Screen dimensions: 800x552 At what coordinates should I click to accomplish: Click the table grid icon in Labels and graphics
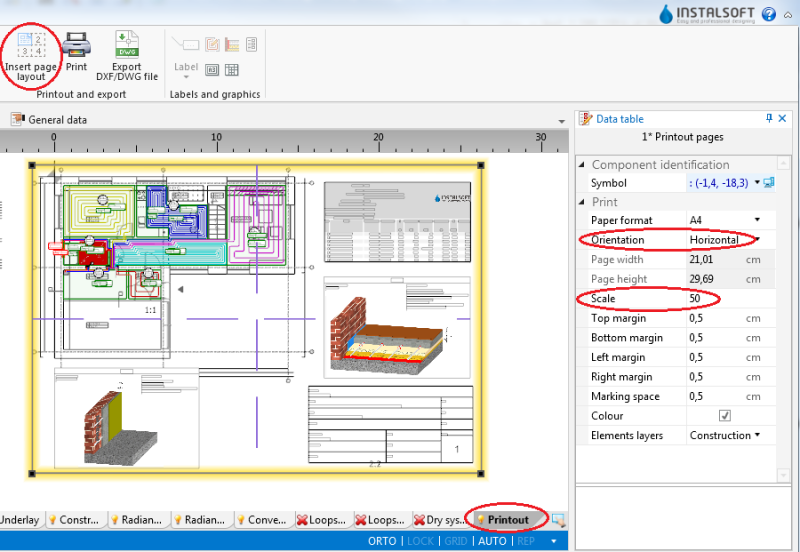click(x=232, y=70)
